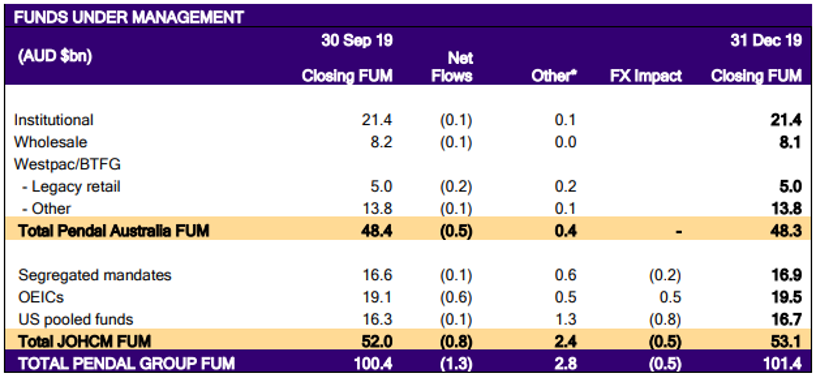The height and width of the screenshot is (382, 816).
Task: Click the FUNDS UNDER MANAGEMENT title
Action: tap(129, 17)
